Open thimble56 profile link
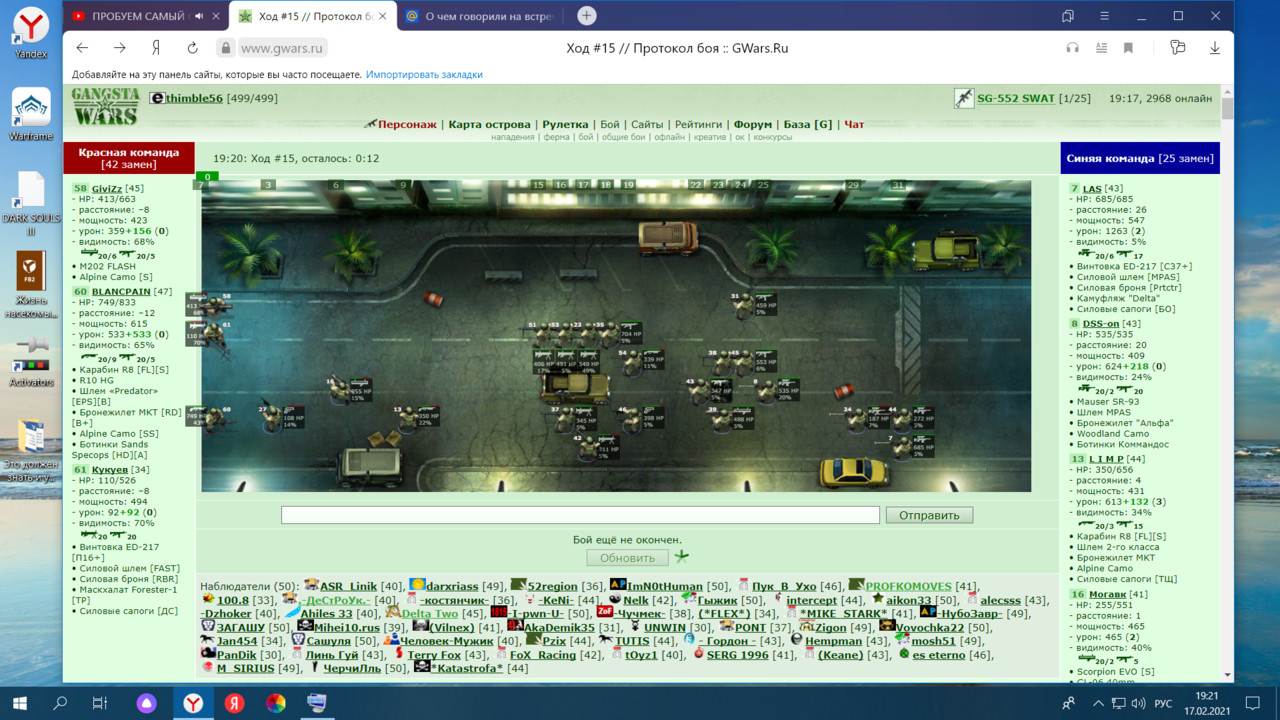The image size is (1280, 720). pyautogui.click(x=194, y=98)
